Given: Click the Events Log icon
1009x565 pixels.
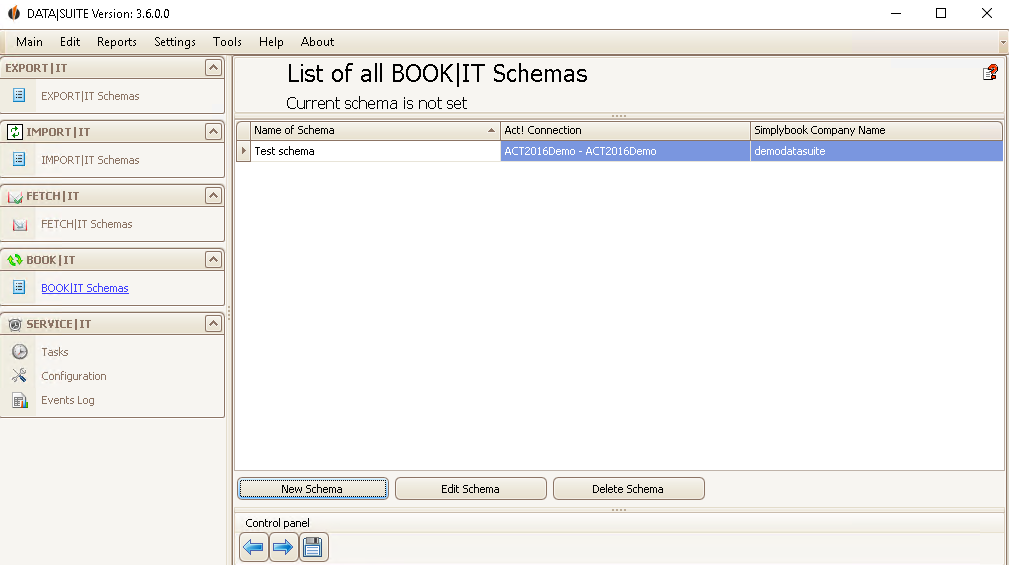Looking at the screenshot, I should [20, 400].
